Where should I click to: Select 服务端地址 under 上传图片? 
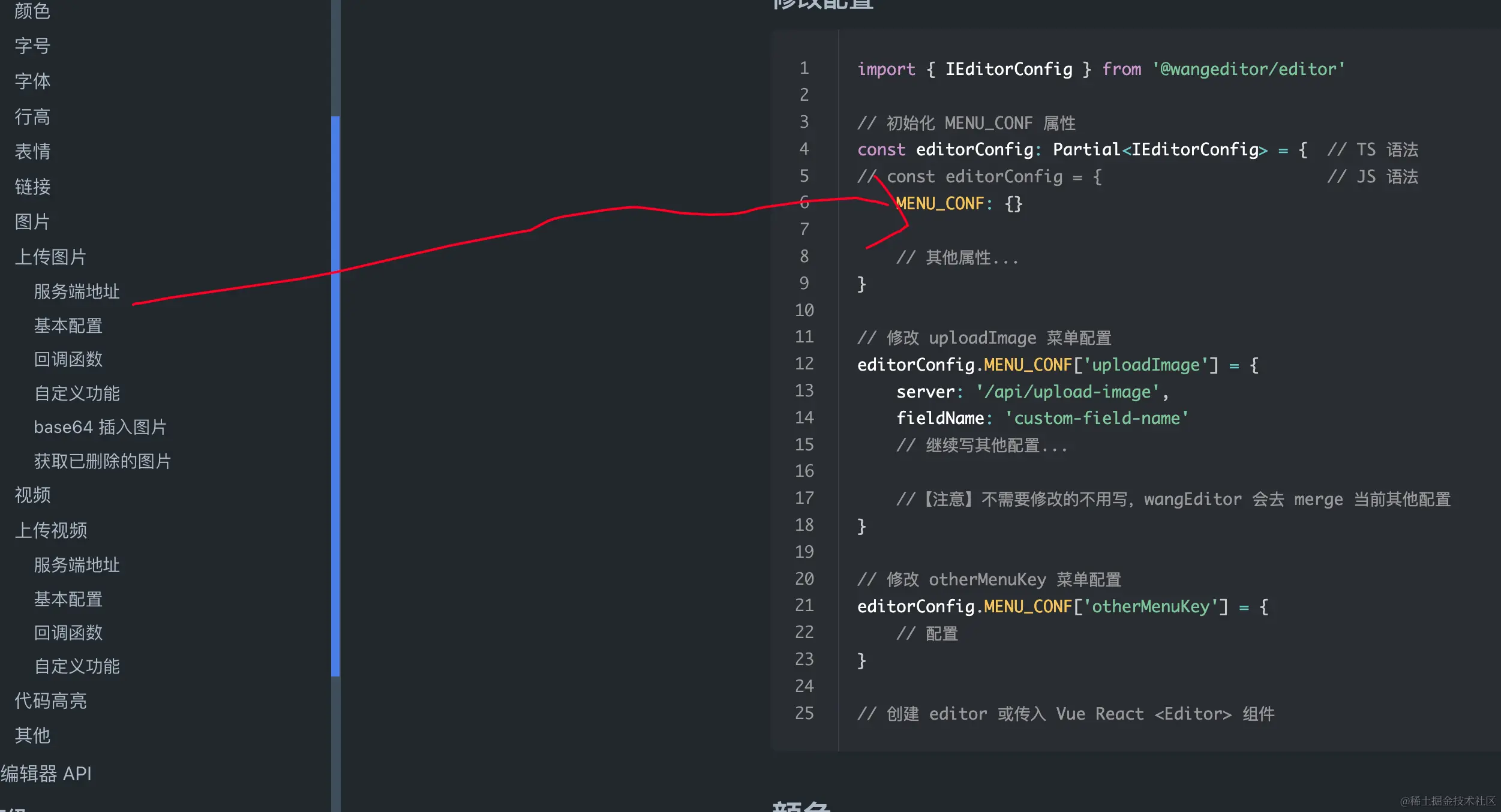pyautogui.click(x=76, y=291)
